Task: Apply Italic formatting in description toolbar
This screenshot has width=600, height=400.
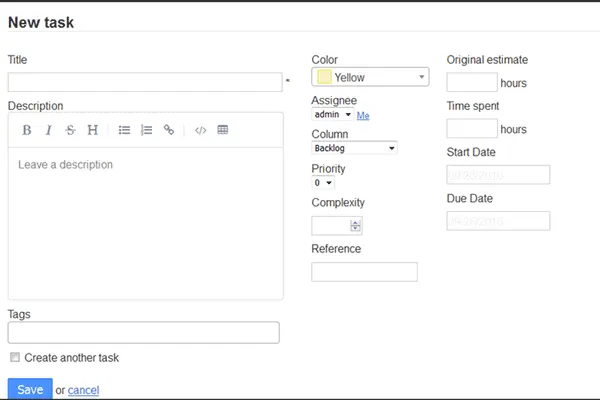Action: point(48,130)
